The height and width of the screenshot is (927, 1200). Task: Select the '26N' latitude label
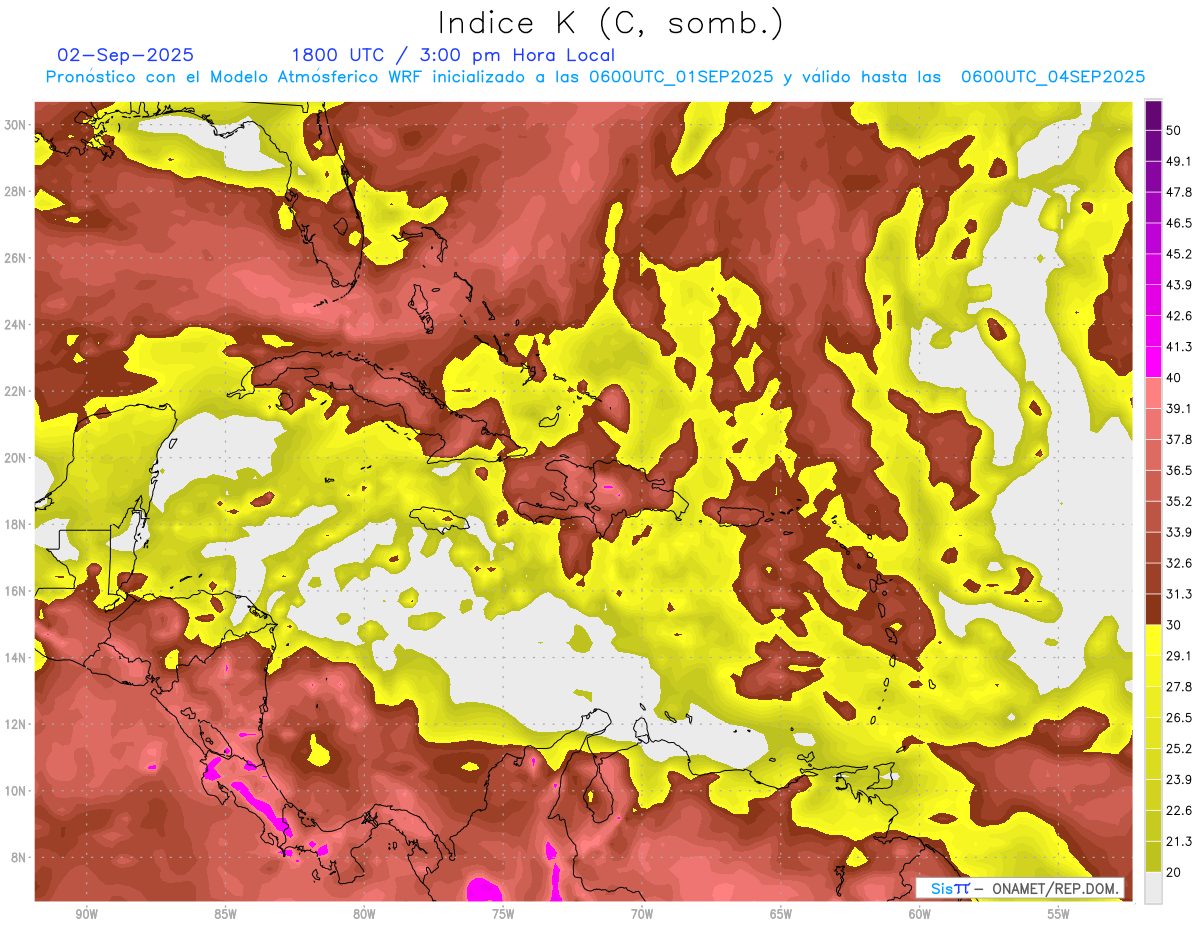pyautogui.click(x=16, y=258)
